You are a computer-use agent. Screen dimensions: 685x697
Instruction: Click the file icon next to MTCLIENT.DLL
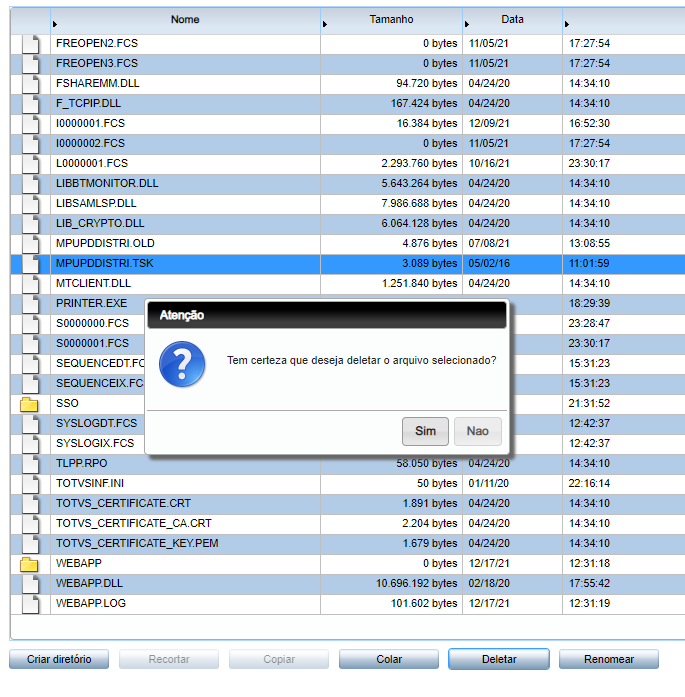[x=30, y=284]
